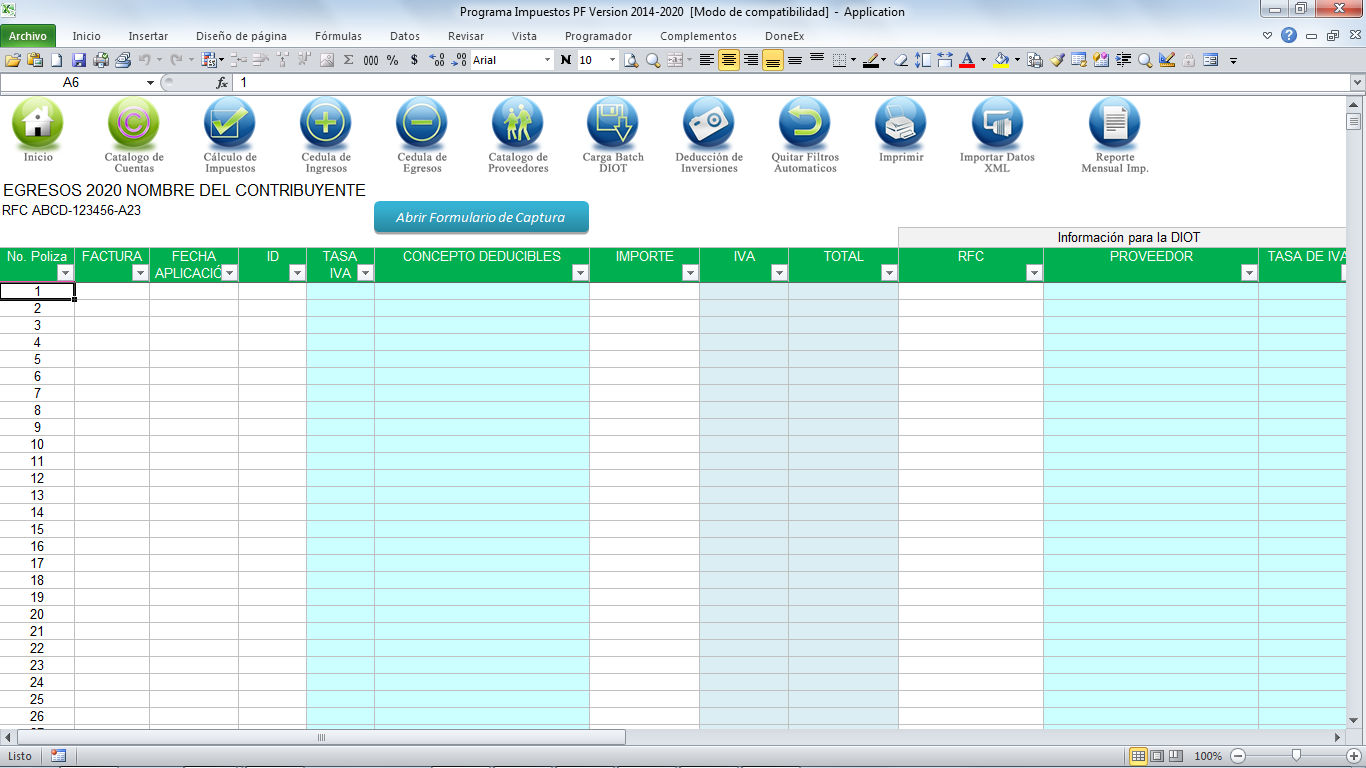The image size is (1366, 768).
Task: Click the eraser clear icon
Action: 901,60
